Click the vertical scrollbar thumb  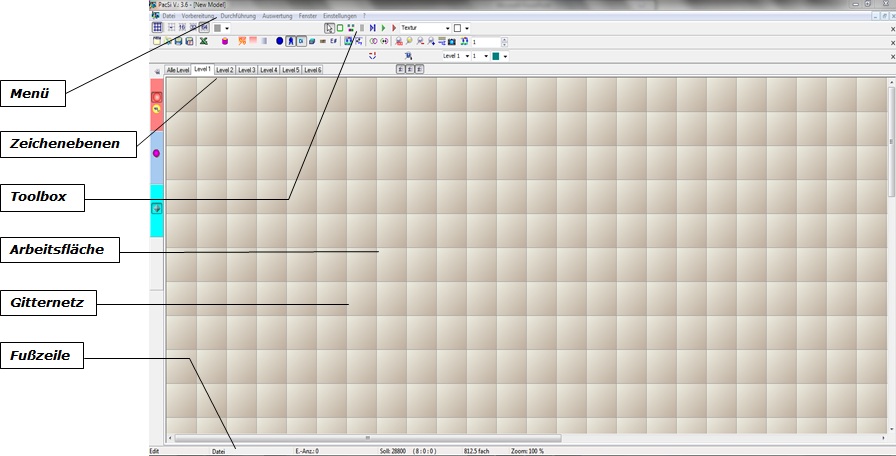[x=891, y=141]
